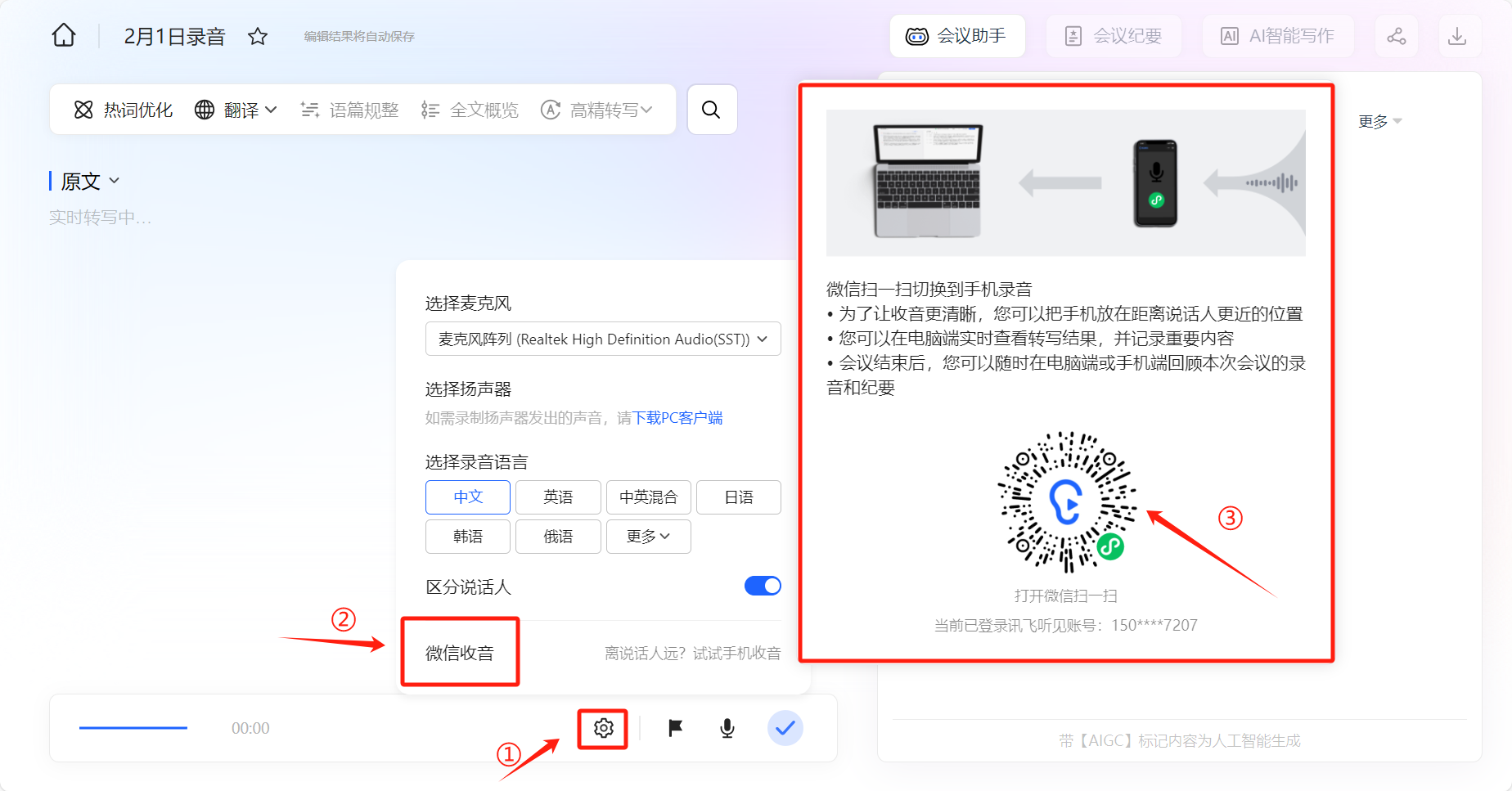The image size is (1512, 791).
Task: Open the microphone selection dropdown
Action: tap(603, 339)
